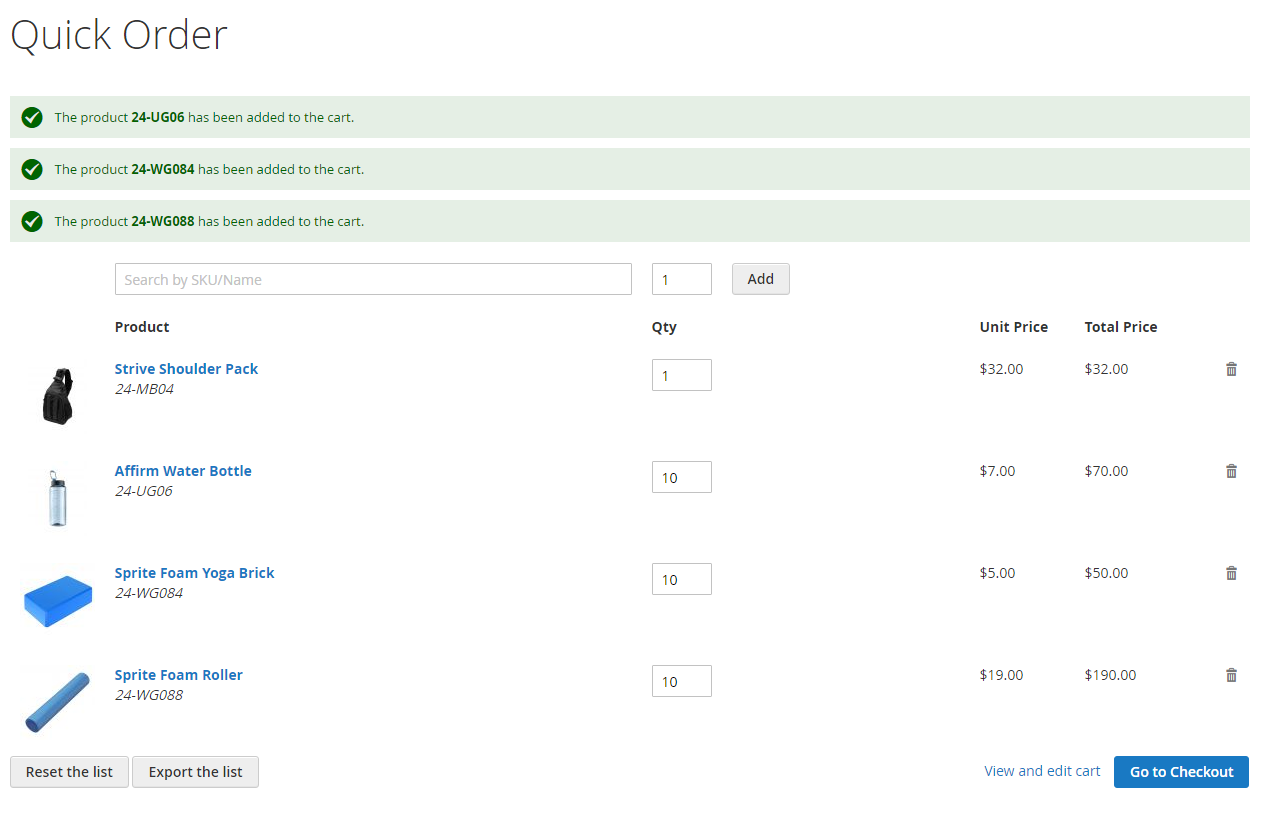Viewport: 1263px width, 833px height.
Task: Edit quantity for Strive Shoulder Pack
Action: tap(681, 375)
